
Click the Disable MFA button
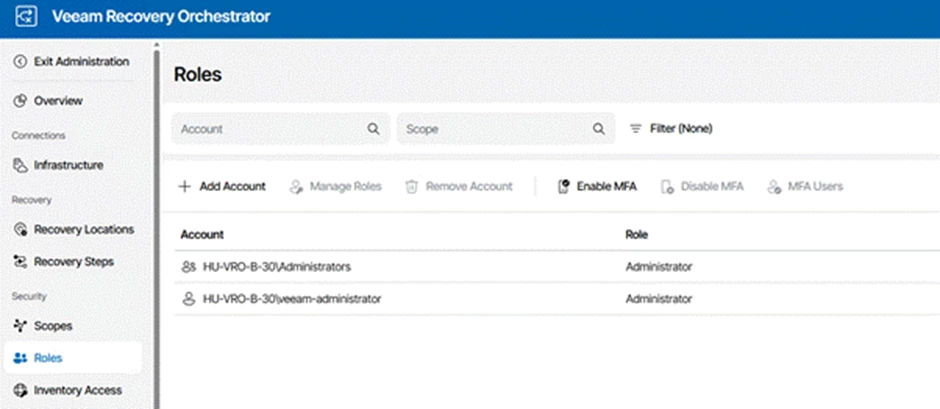702,187
